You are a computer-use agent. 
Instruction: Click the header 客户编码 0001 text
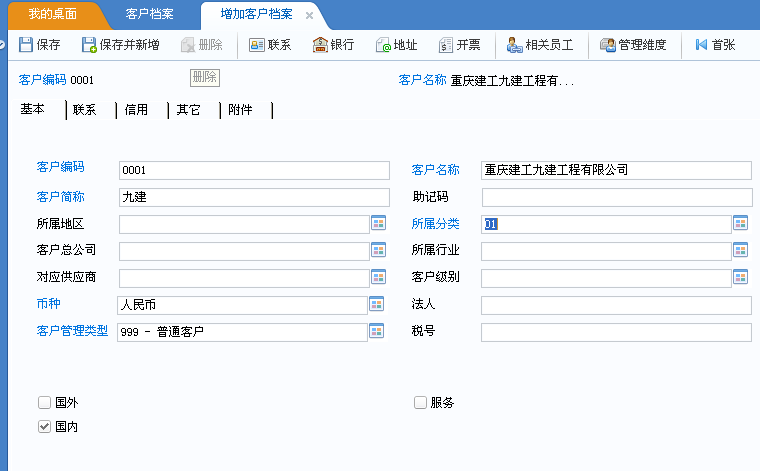[x=56, y=79]
